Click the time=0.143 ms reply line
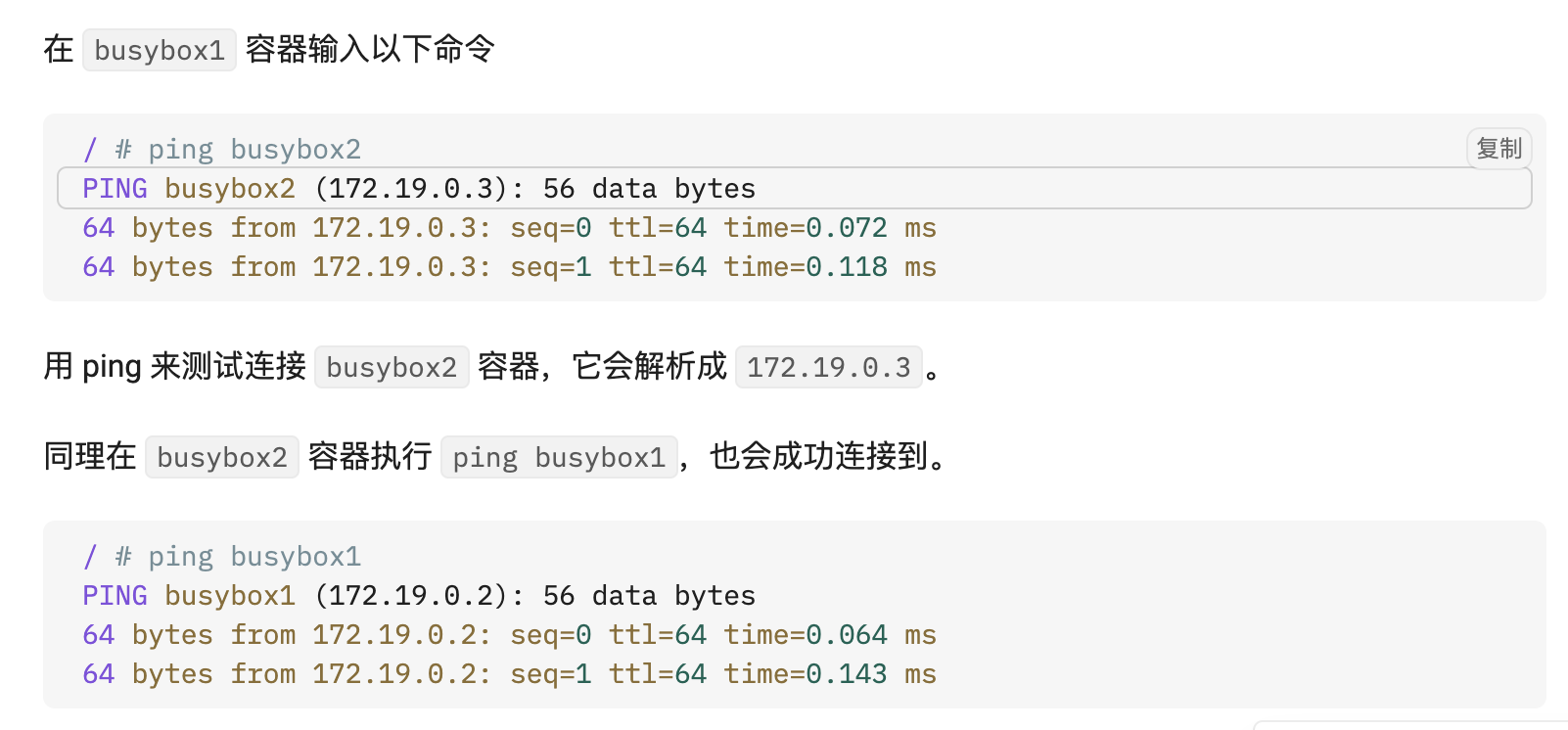The width and height of the screenshot is (1568, 730). pos(509,674)
